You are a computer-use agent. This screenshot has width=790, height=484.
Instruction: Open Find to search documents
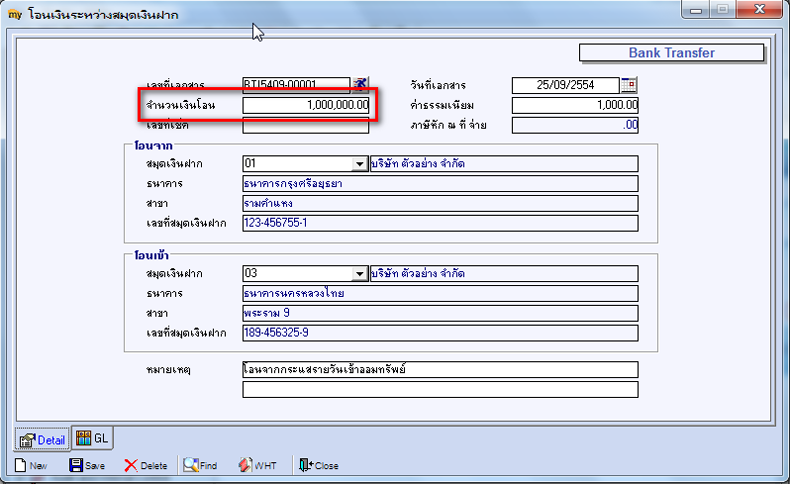click(200, 465)
